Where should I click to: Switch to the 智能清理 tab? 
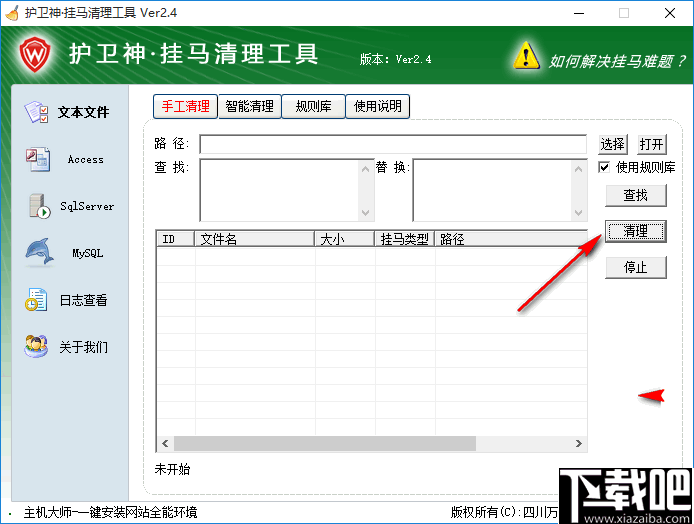pos(250,106)
